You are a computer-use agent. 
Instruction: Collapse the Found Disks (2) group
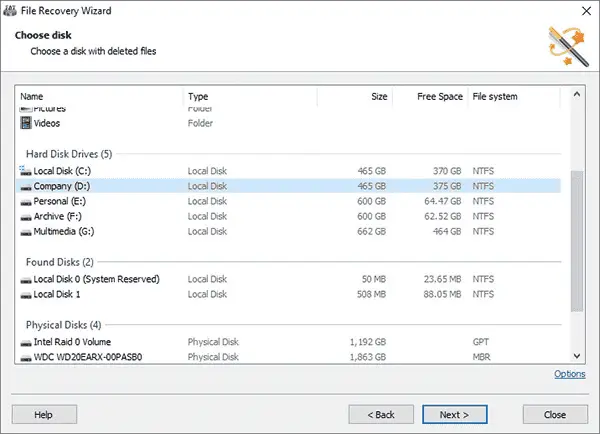(60, 262)
